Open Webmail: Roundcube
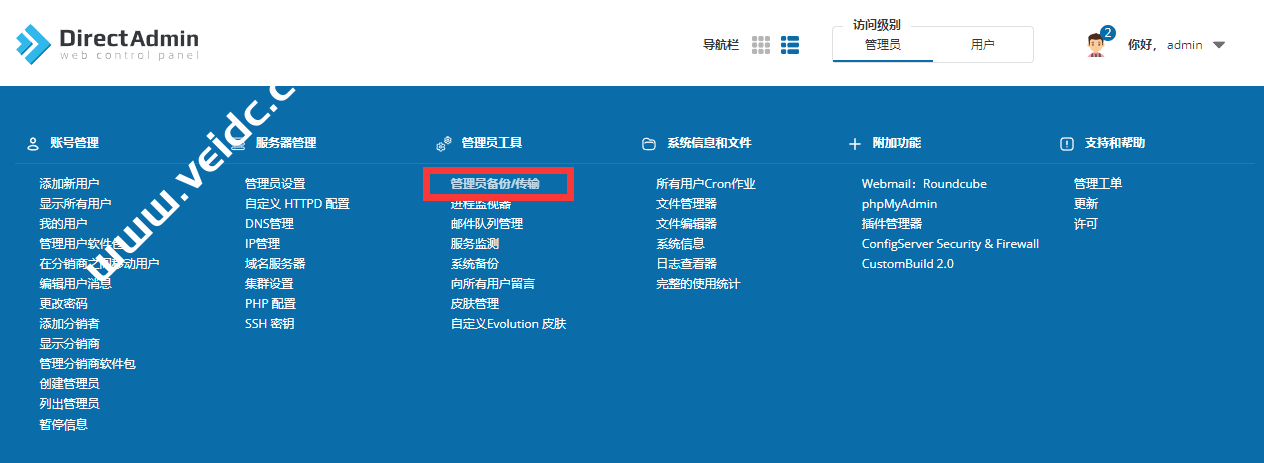1264x463 pixels. click(924, 184)
